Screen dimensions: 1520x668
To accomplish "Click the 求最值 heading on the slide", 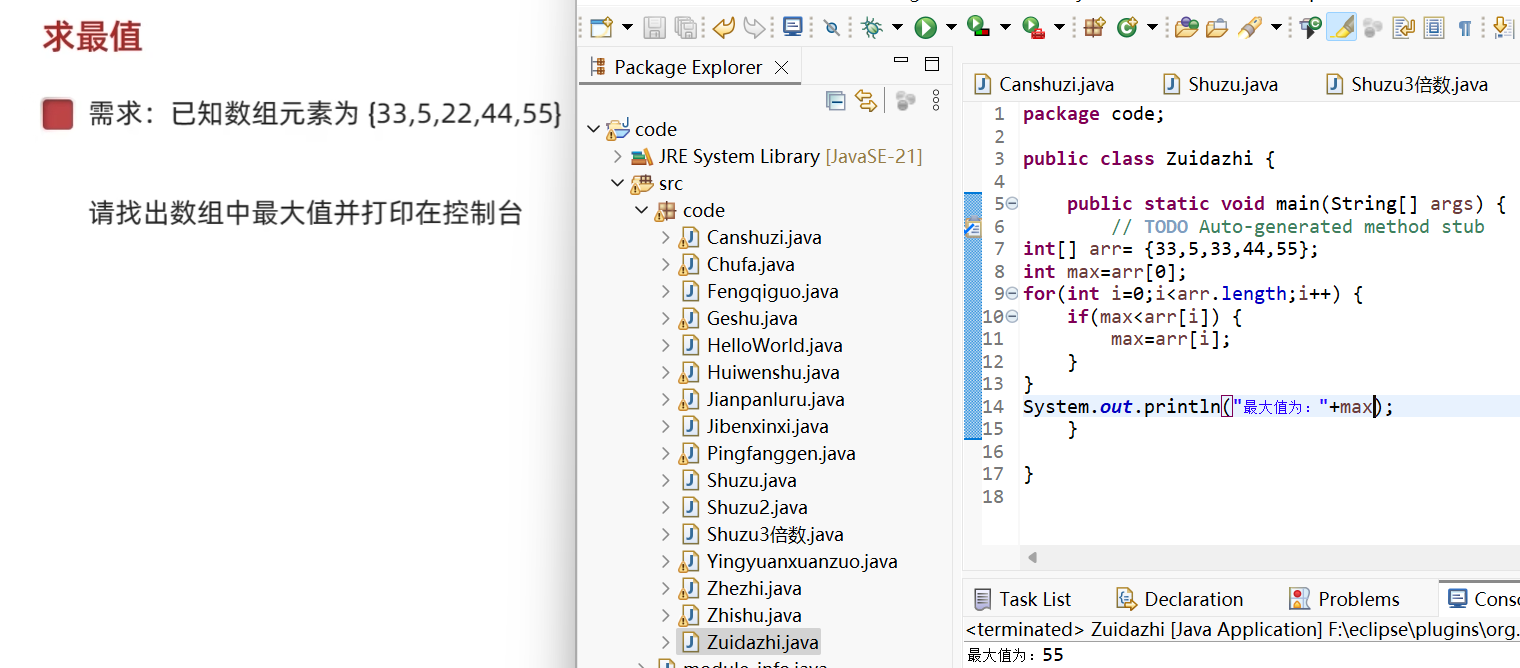I will click(x=92, y=36).
